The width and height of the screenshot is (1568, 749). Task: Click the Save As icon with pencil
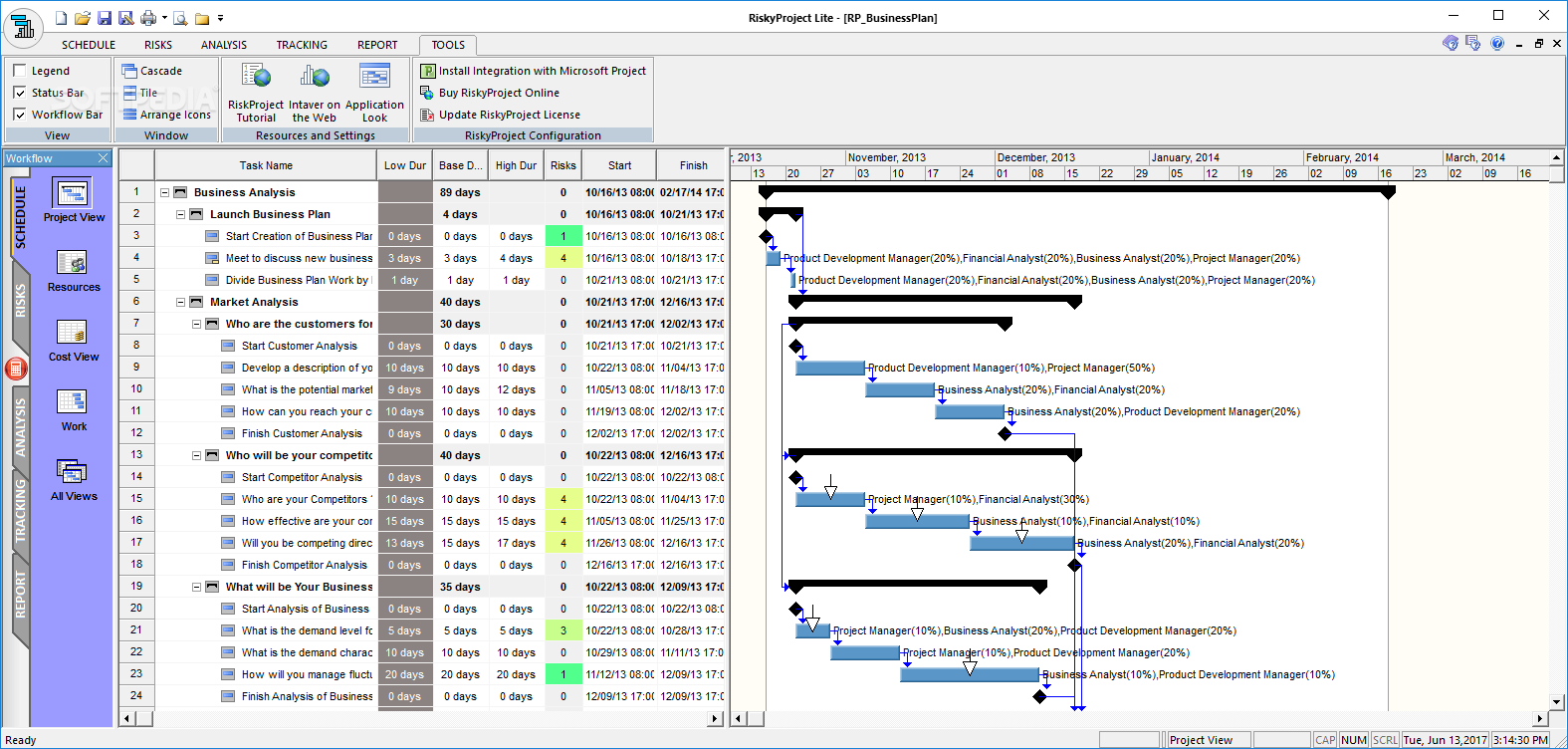(x=126, y=18)
